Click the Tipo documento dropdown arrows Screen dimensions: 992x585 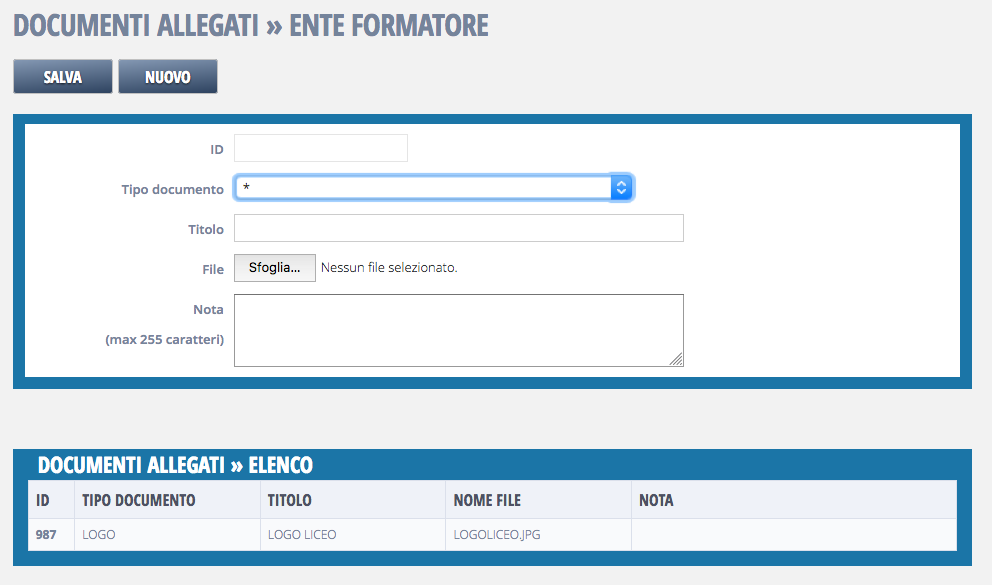(x=621, y=188)
